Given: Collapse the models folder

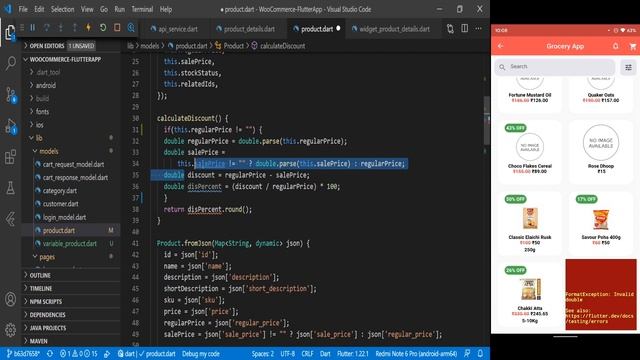Looking at the screenshot, I should (x=49, y=151).
